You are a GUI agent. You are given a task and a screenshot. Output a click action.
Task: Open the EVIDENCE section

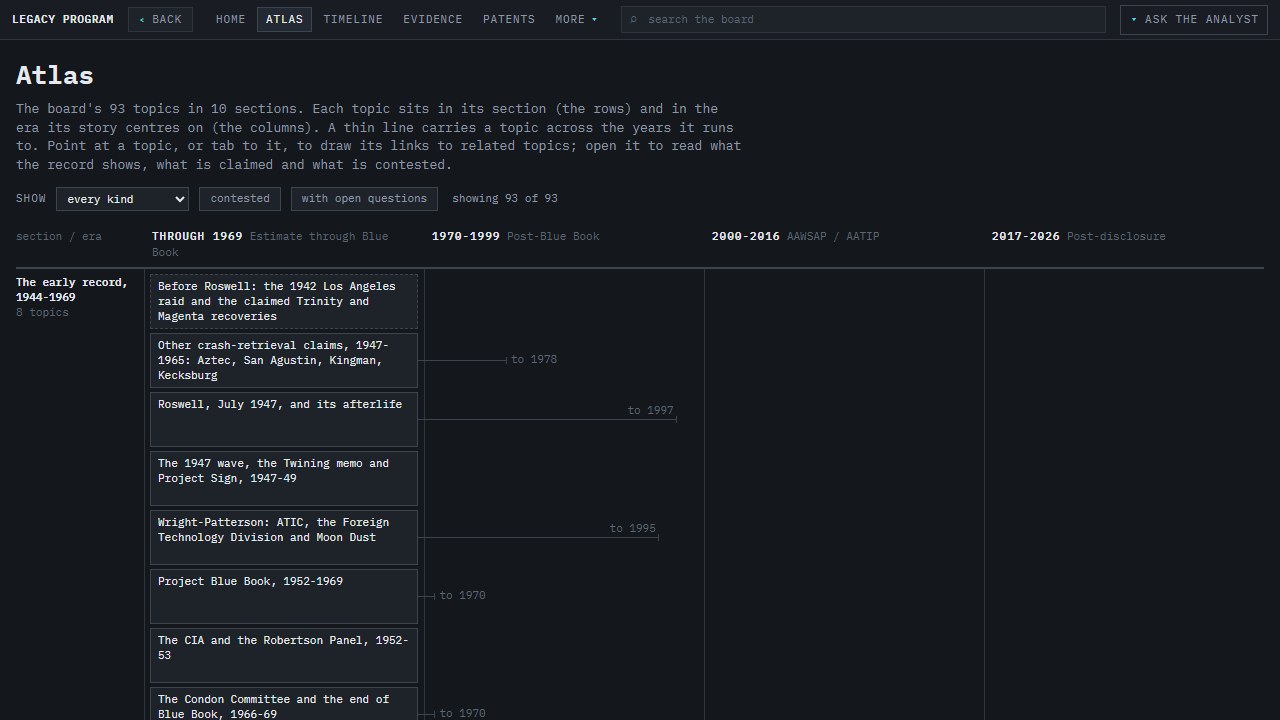click(x=433, y=19)
